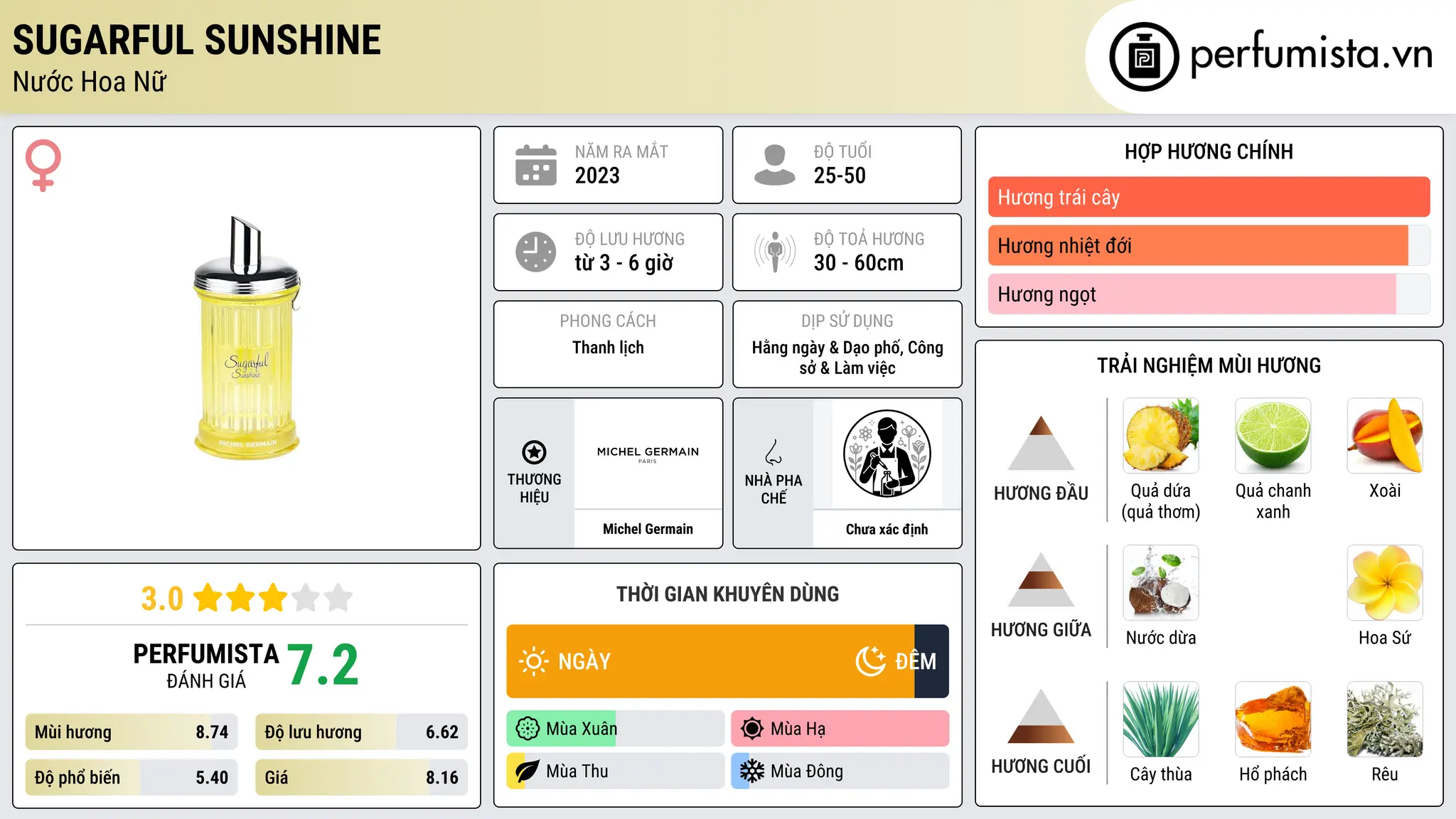Click the release year 2023
The height and width of the screenshot is (819, 1456).
[x=597, y=176]
